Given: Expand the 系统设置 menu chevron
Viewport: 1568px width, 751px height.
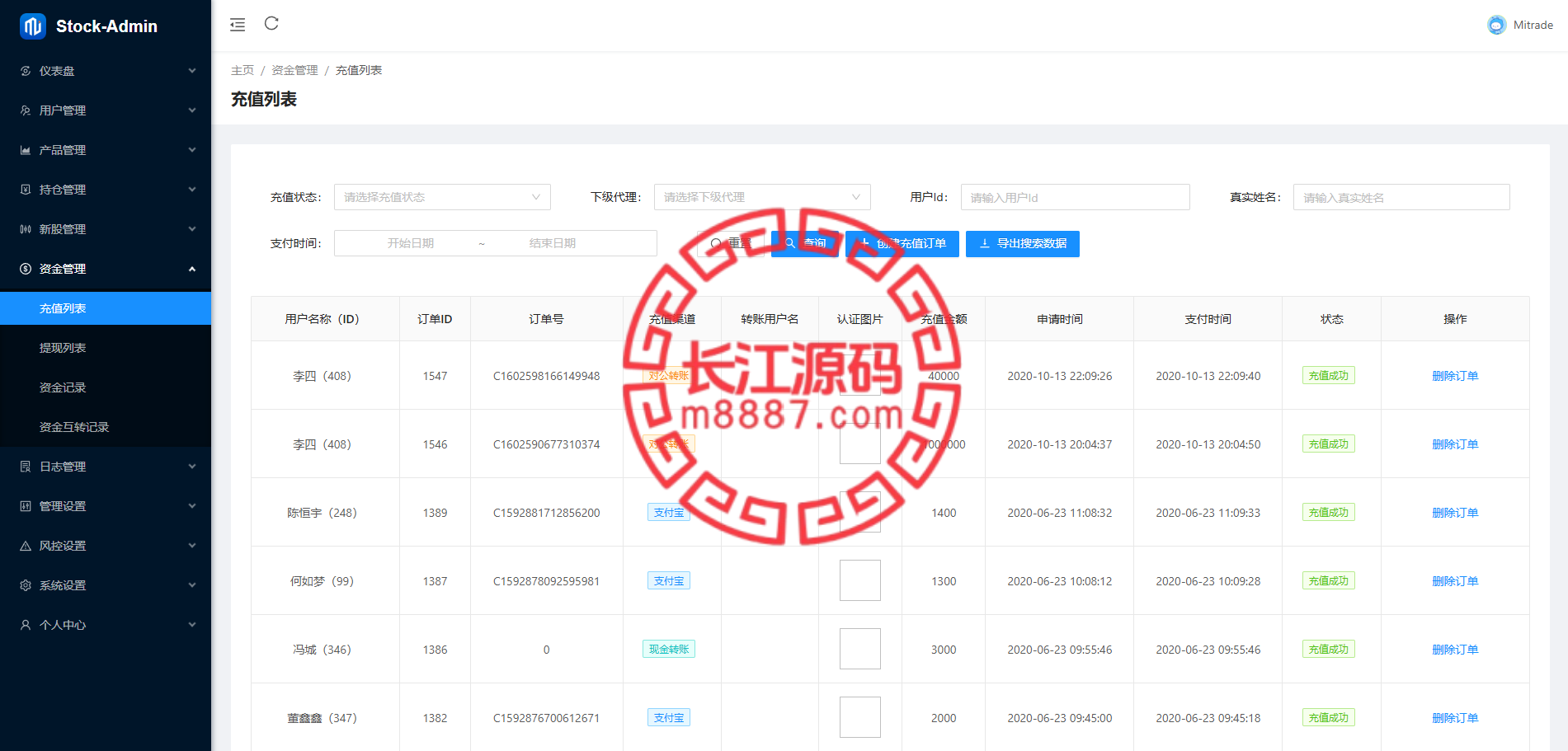Looking at the screenshot, I should tap(192, 585).
